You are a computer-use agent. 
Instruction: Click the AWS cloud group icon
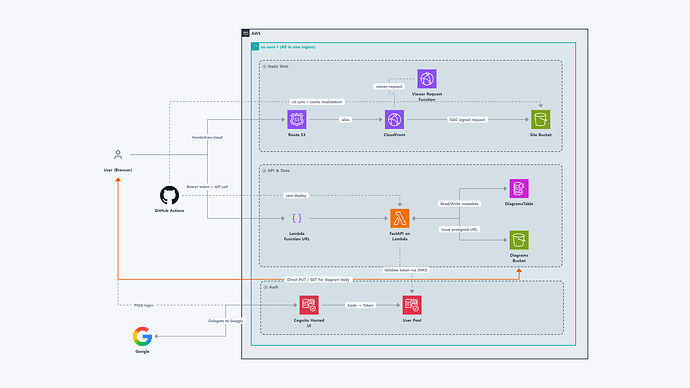pos(246,33)
